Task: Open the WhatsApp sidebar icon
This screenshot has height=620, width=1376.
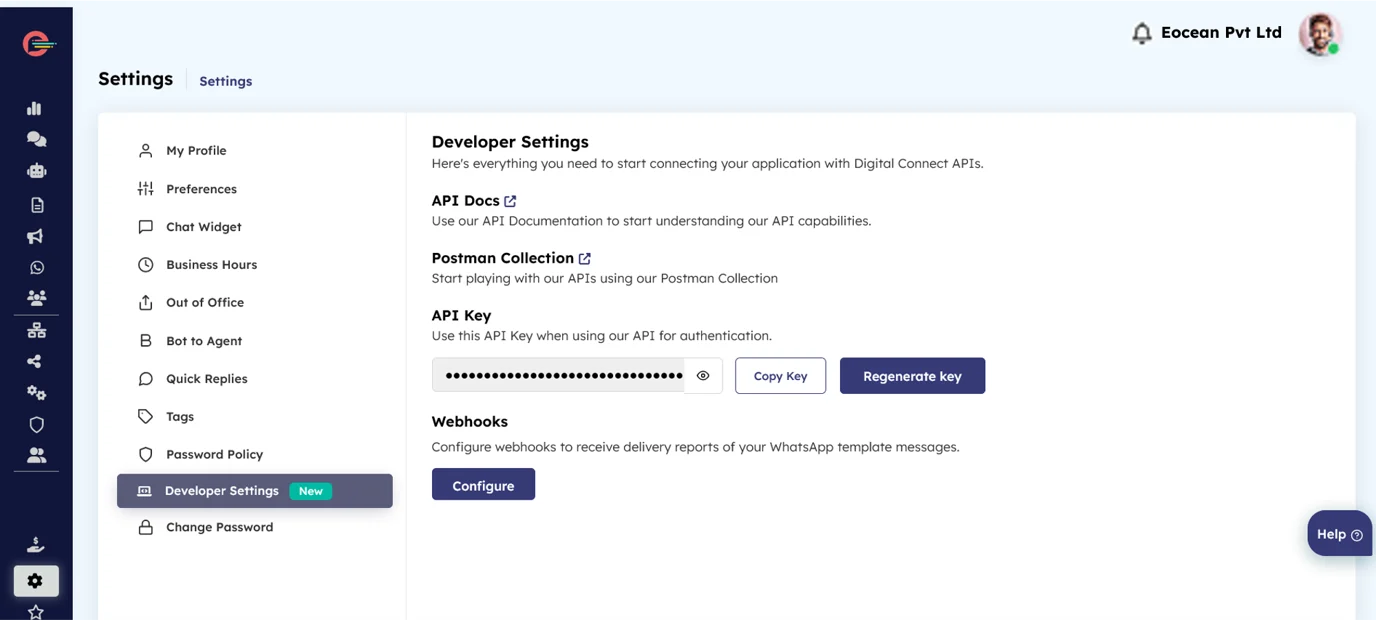Action: click(37, 267)
